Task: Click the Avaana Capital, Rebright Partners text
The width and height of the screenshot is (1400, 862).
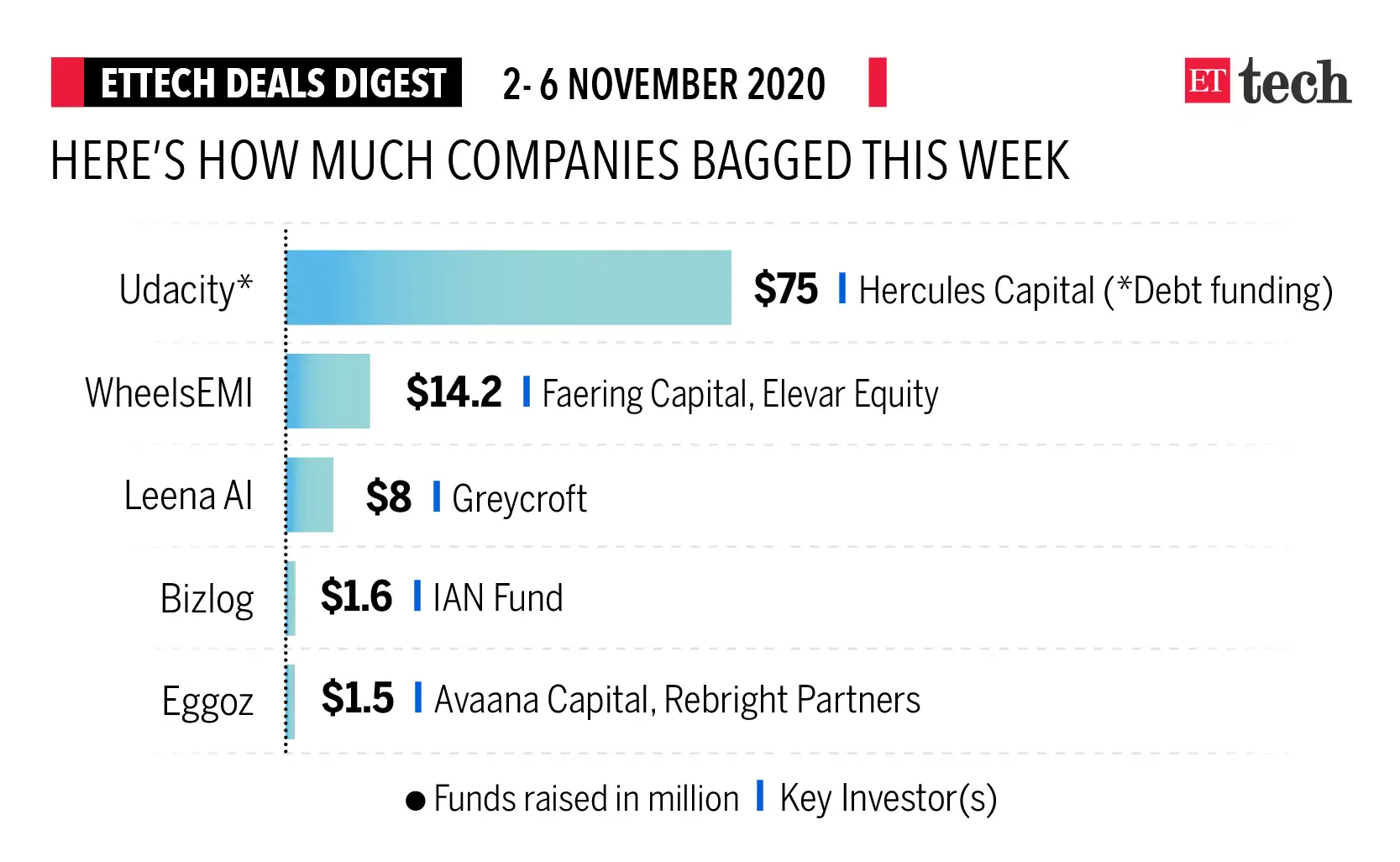Action: [x=677, y=700]
